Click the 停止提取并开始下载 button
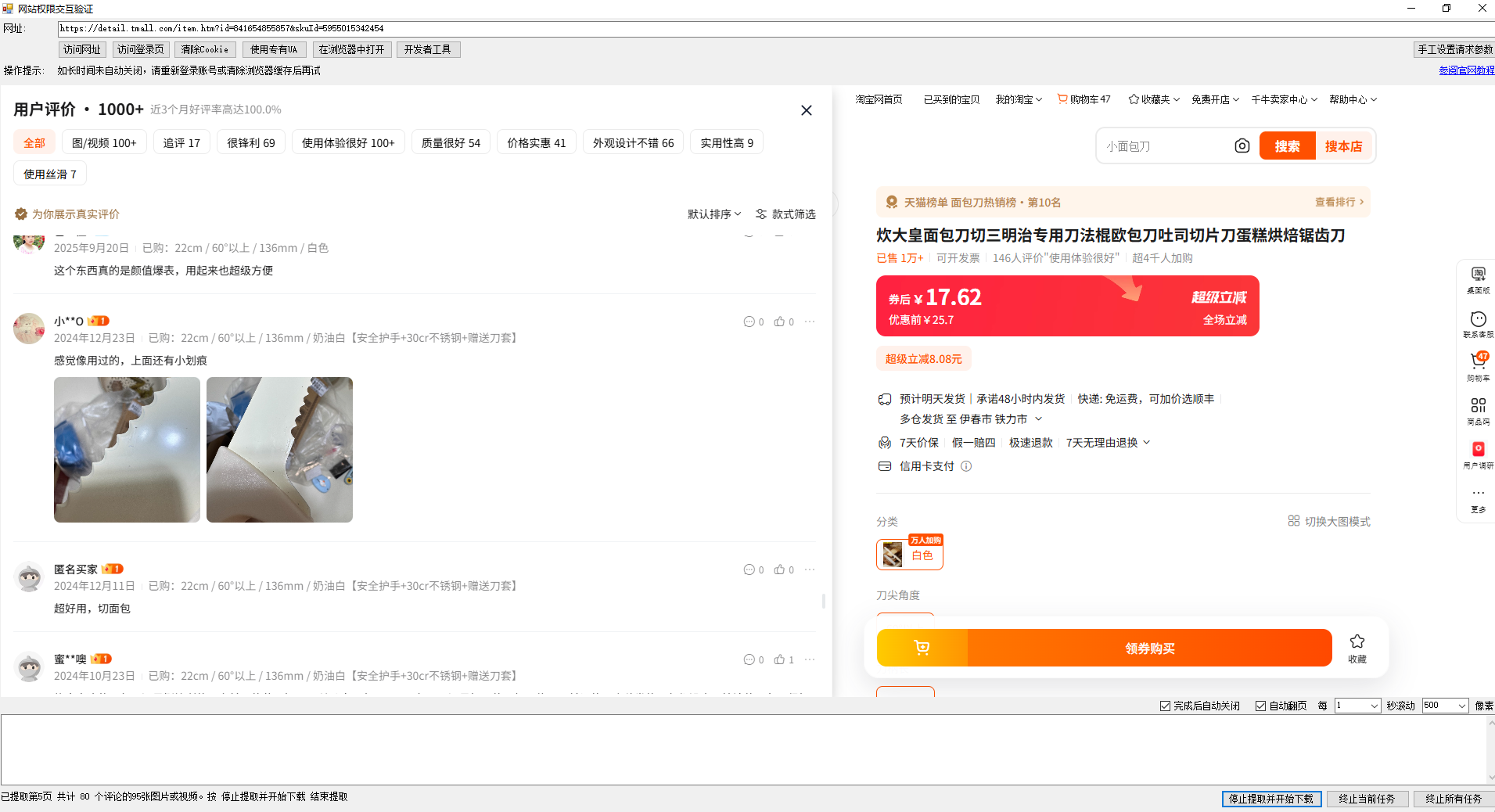The width and height of the screenshot is (1495, 812). click(x=1271, y=799)
